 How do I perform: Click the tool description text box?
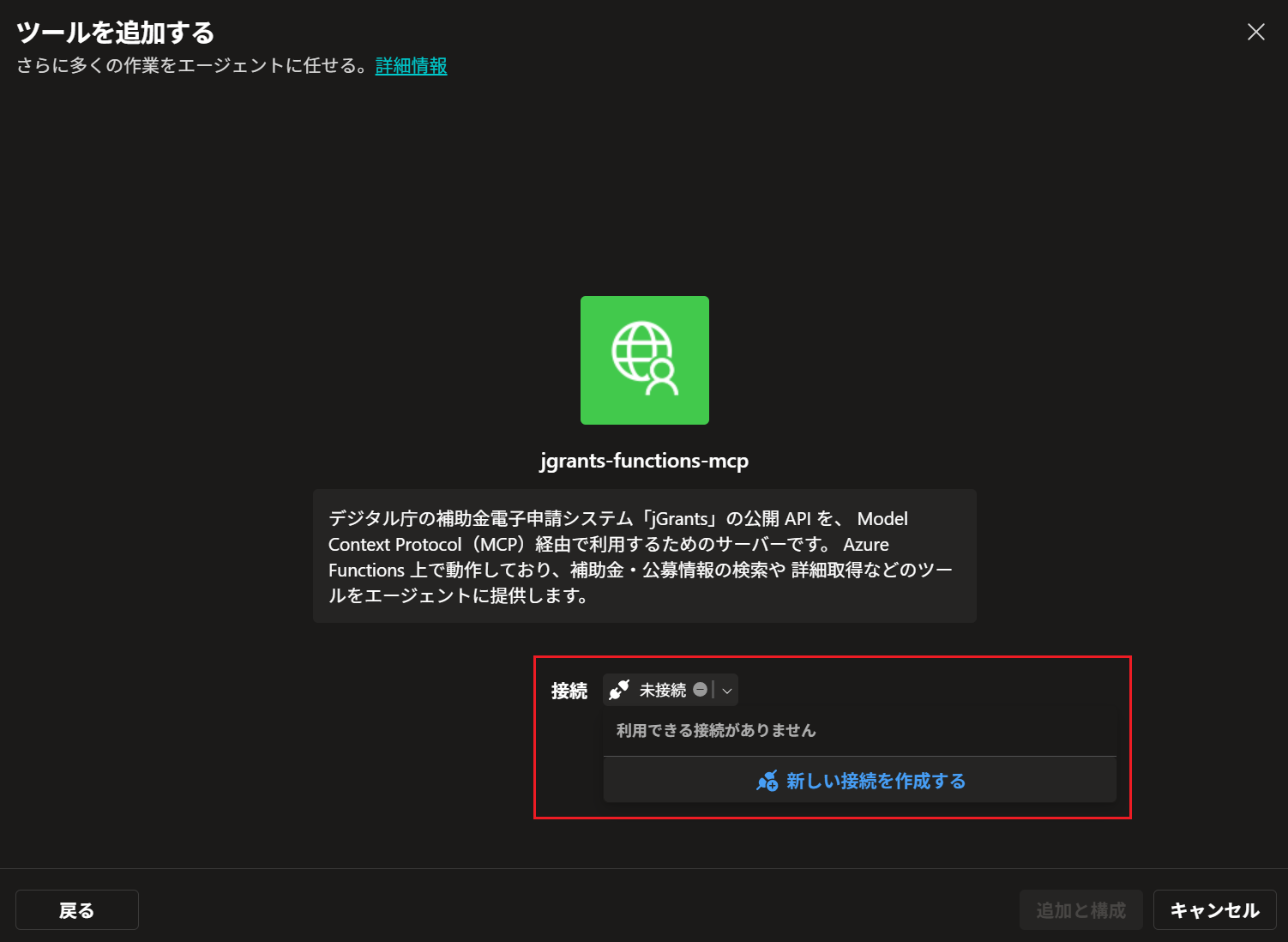pos(644,556)
